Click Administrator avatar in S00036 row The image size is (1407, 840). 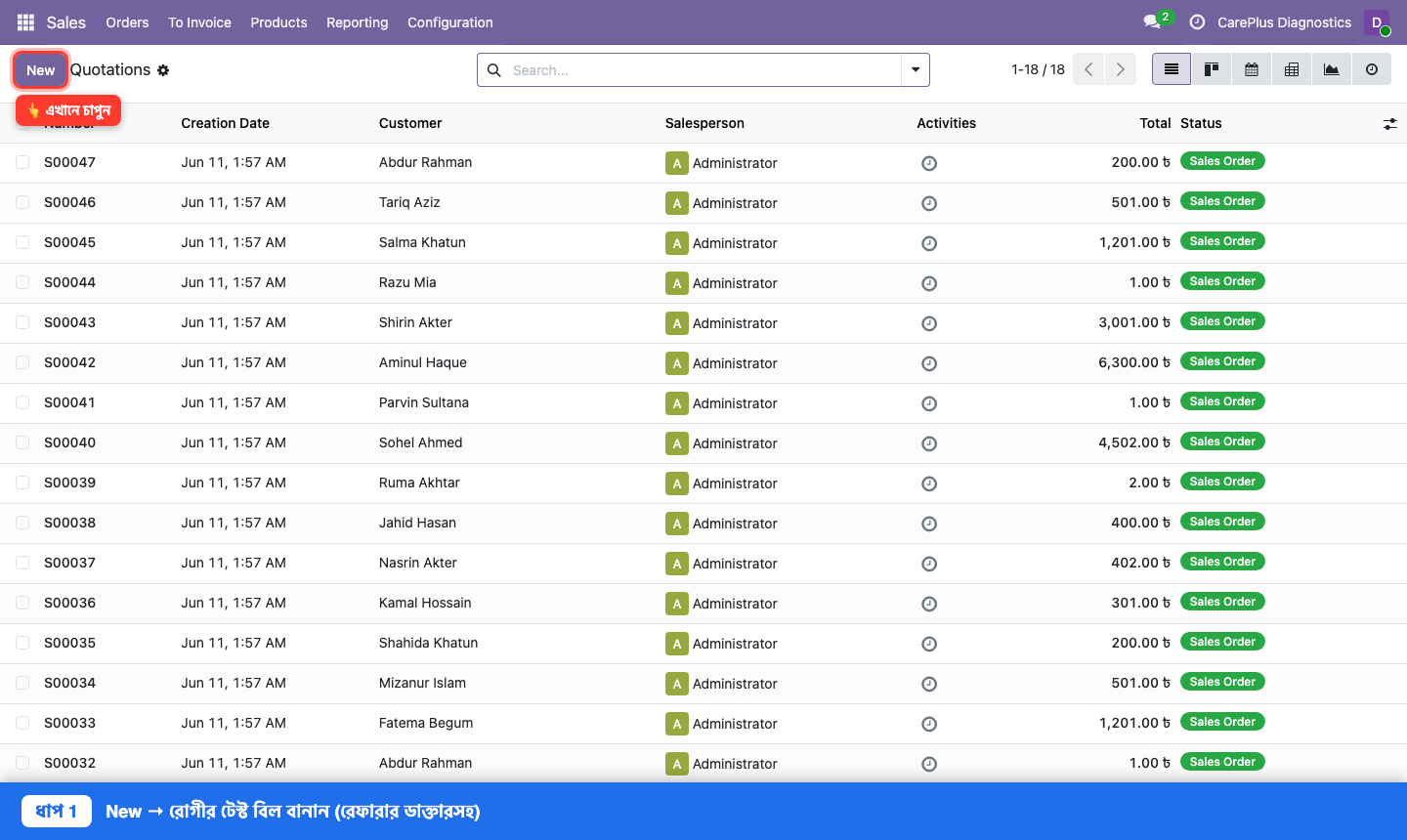coord(676,604)
